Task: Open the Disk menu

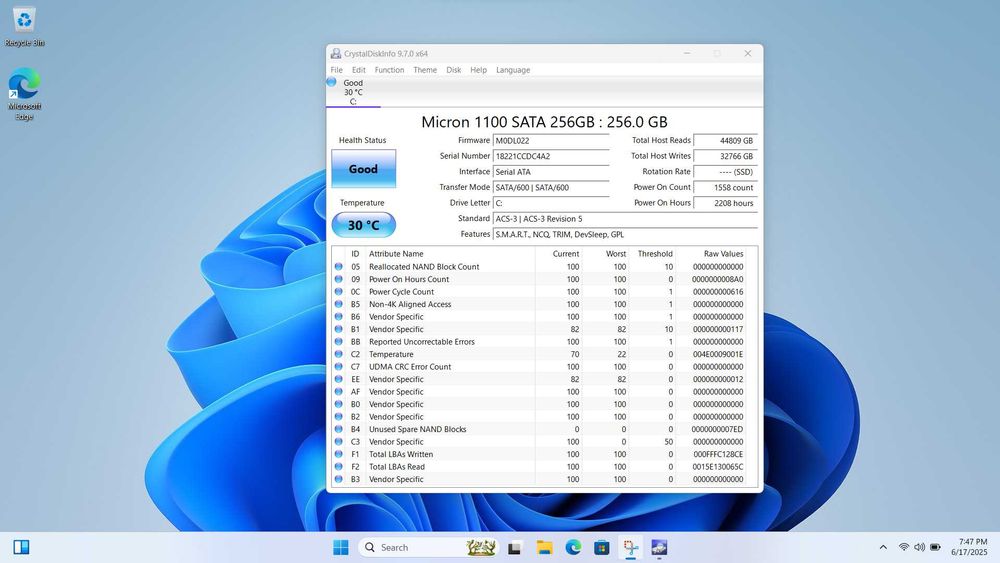Action: [453, 70]
